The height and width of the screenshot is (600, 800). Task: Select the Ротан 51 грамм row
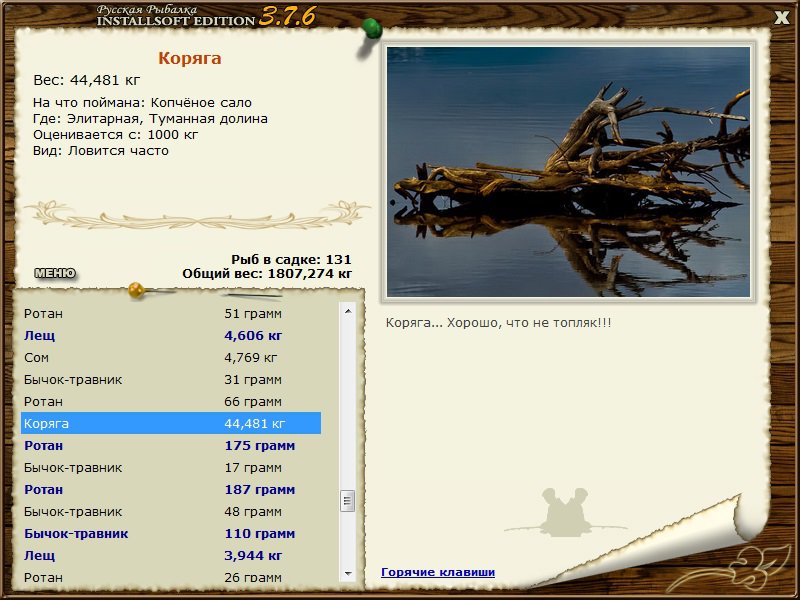coord(171,313)
